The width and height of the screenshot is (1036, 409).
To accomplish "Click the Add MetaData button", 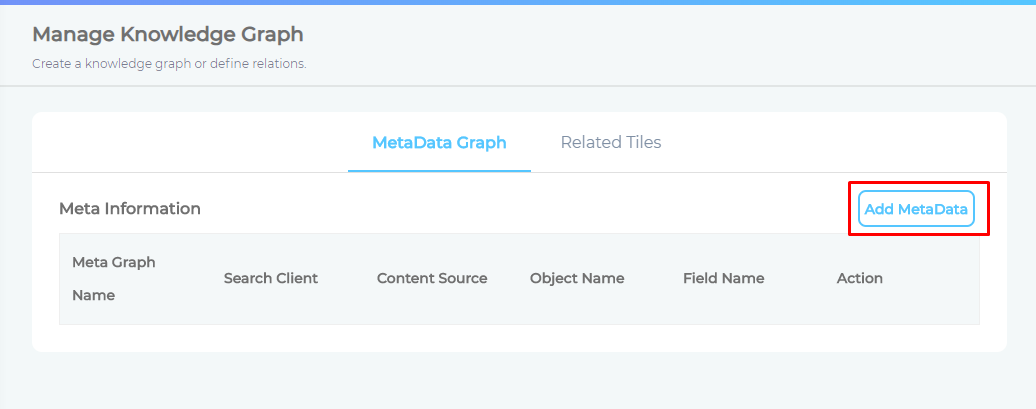I will 916,209.
